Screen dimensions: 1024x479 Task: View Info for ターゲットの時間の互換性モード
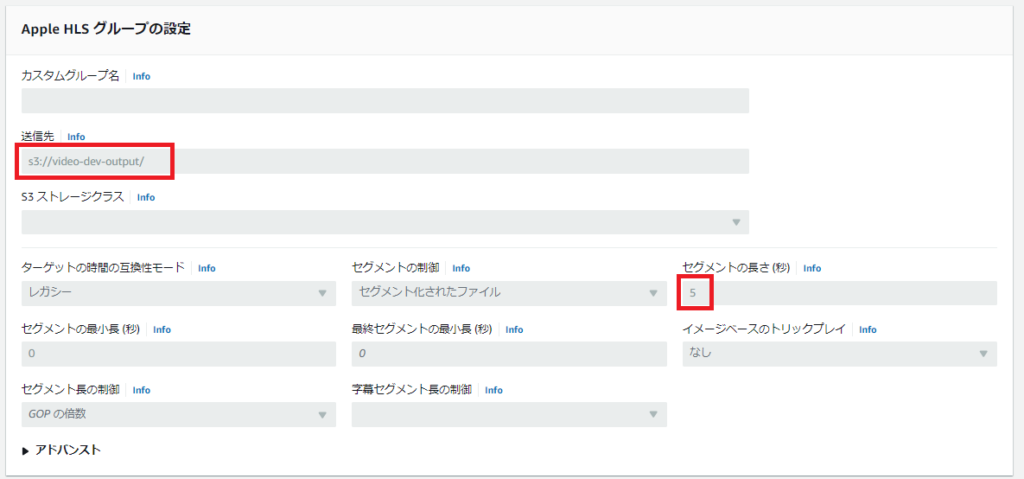pos(206,269)
